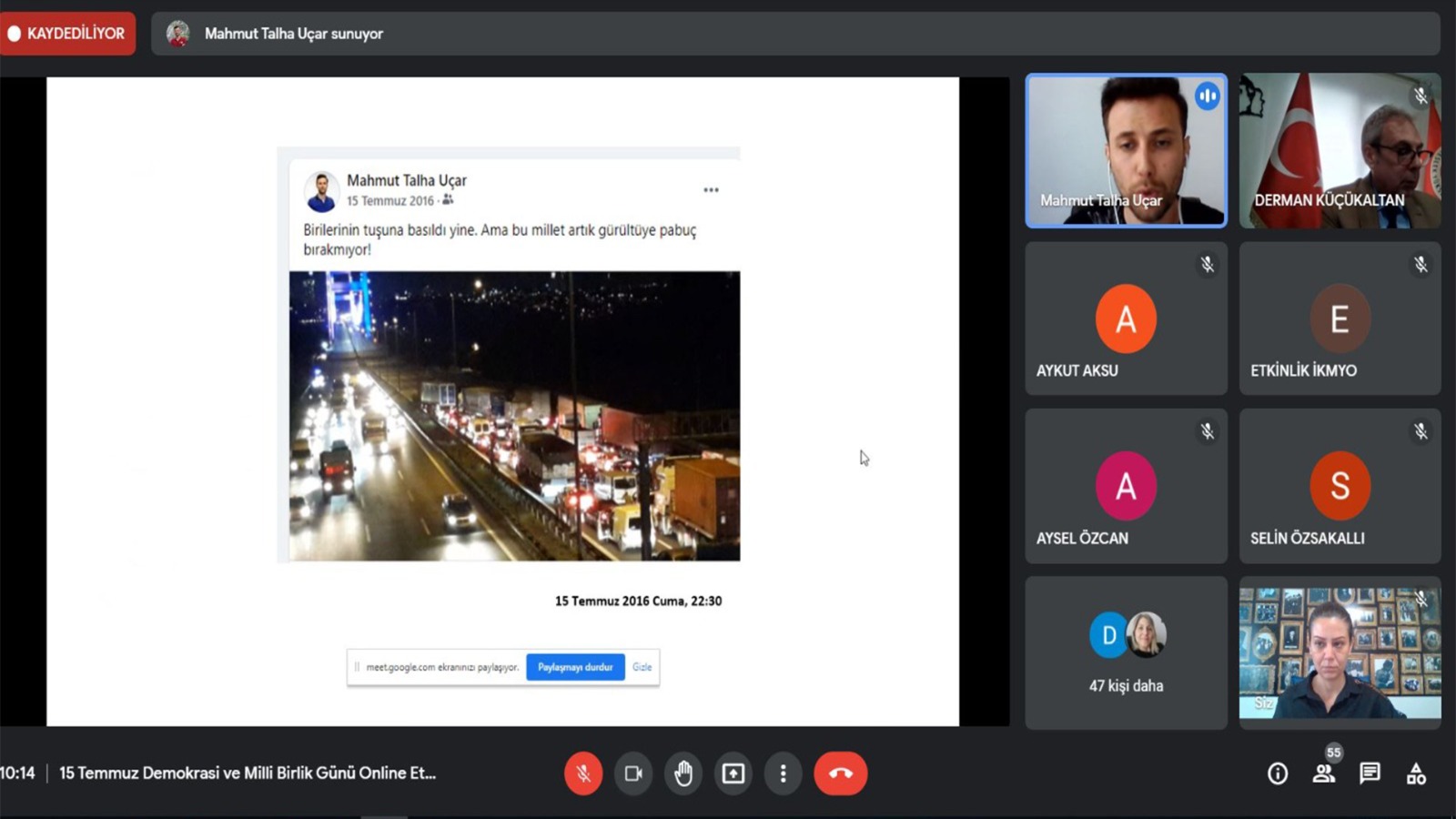Raise hand in the meeting

click(683, 773)
